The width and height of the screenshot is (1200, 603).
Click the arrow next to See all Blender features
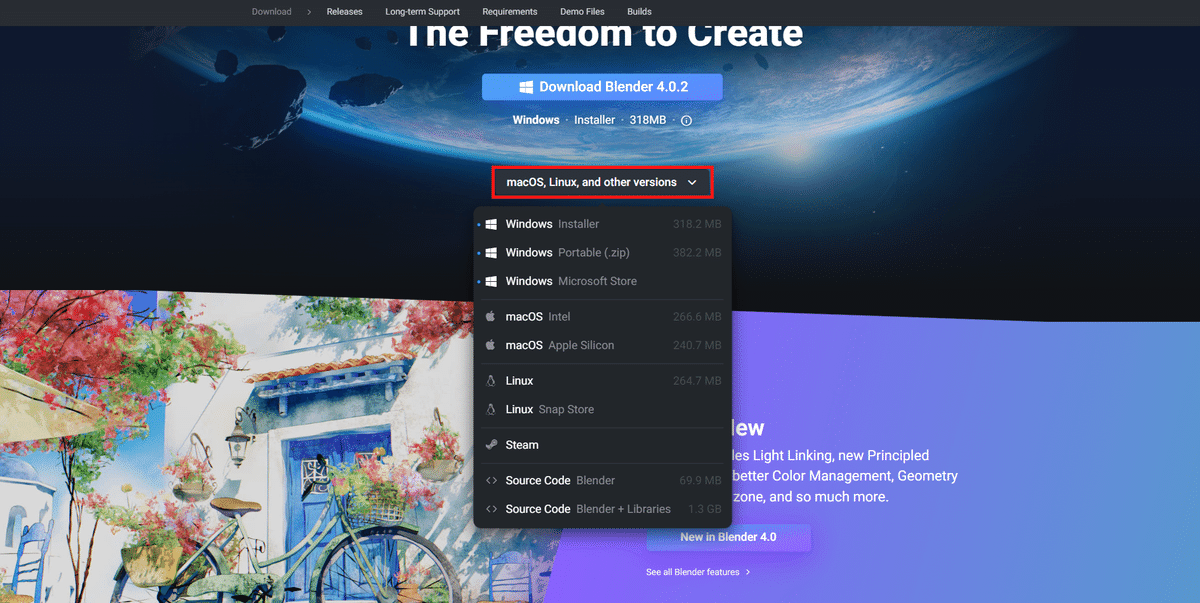(748, 572)
